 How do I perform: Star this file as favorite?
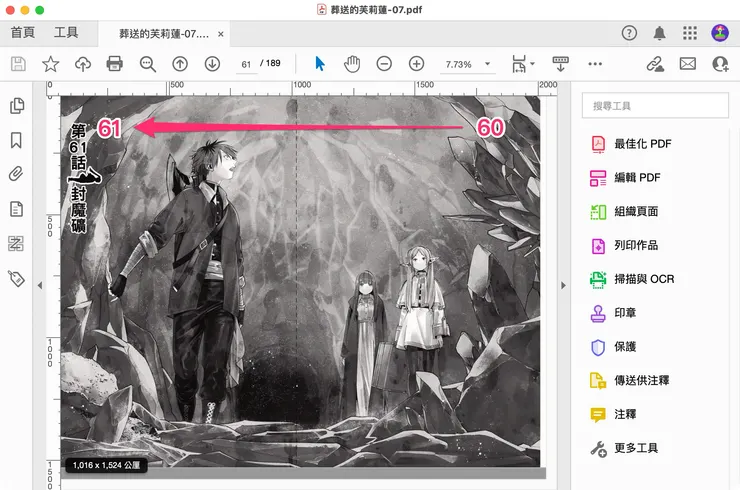tap(50, 64)
